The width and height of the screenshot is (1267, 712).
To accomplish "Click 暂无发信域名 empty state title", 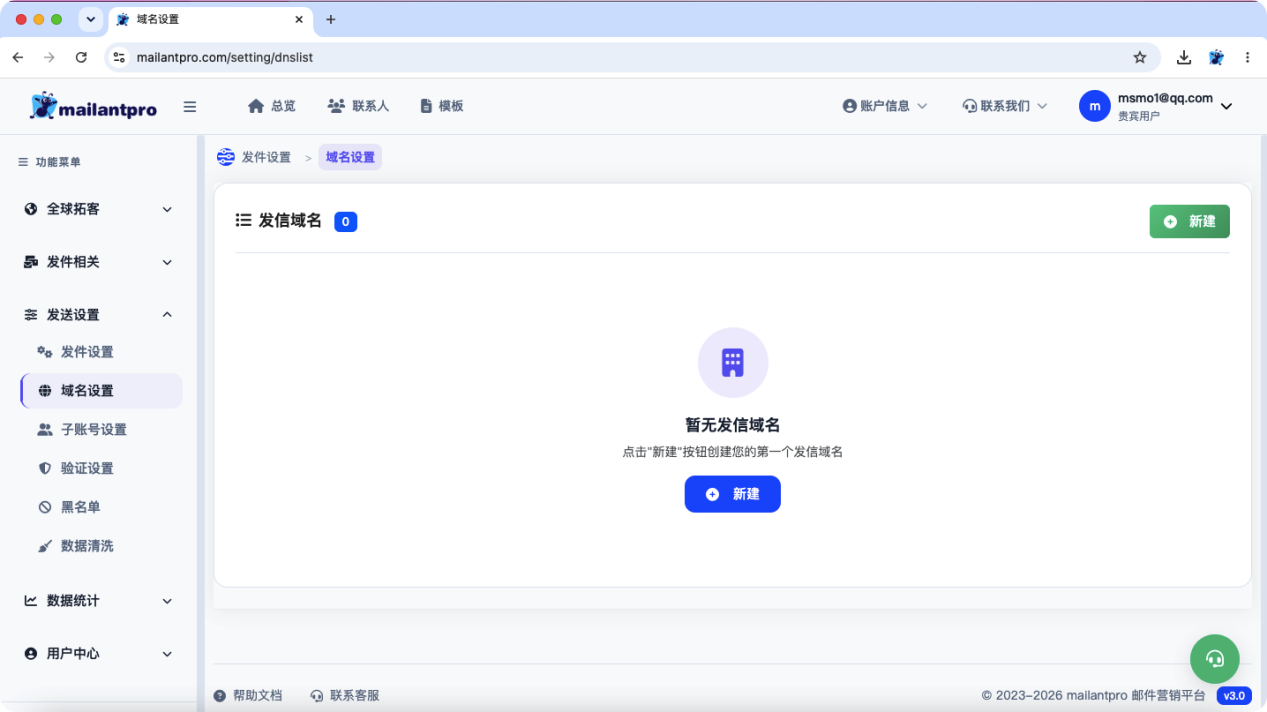I will 733,425.
